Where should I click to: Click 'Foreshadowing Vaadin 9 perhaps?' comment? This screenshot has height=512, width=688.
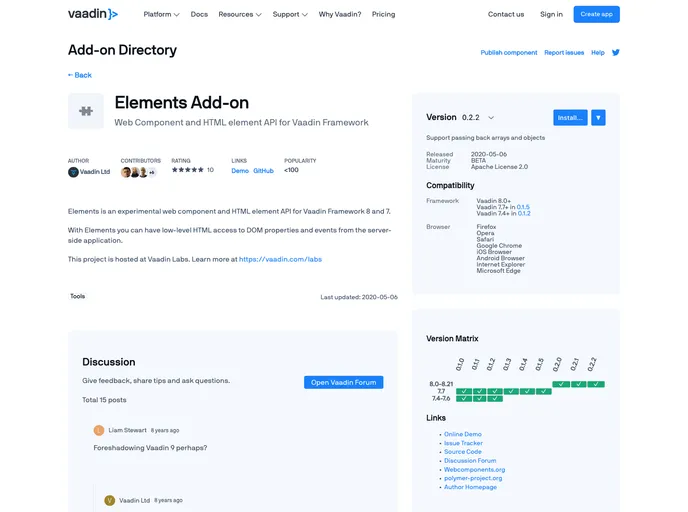tap(150, 448)
